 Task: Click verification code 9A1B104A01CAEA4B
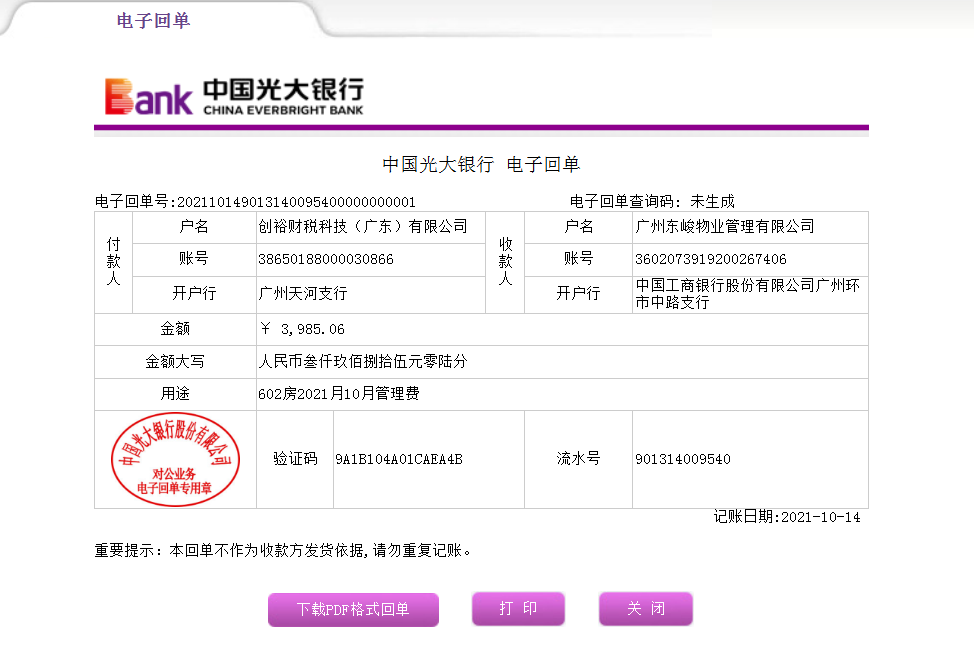(x=399, y=459)
